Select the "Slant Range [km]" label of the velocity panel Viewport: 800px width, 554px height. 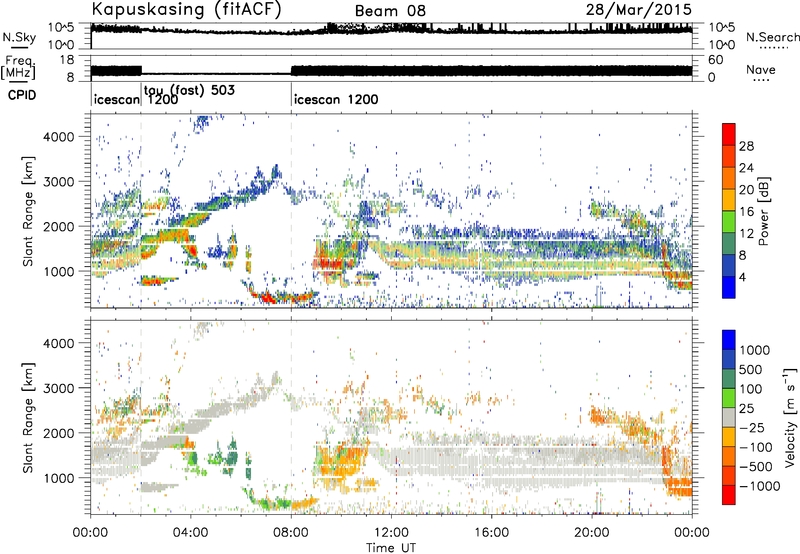[28, 418]
